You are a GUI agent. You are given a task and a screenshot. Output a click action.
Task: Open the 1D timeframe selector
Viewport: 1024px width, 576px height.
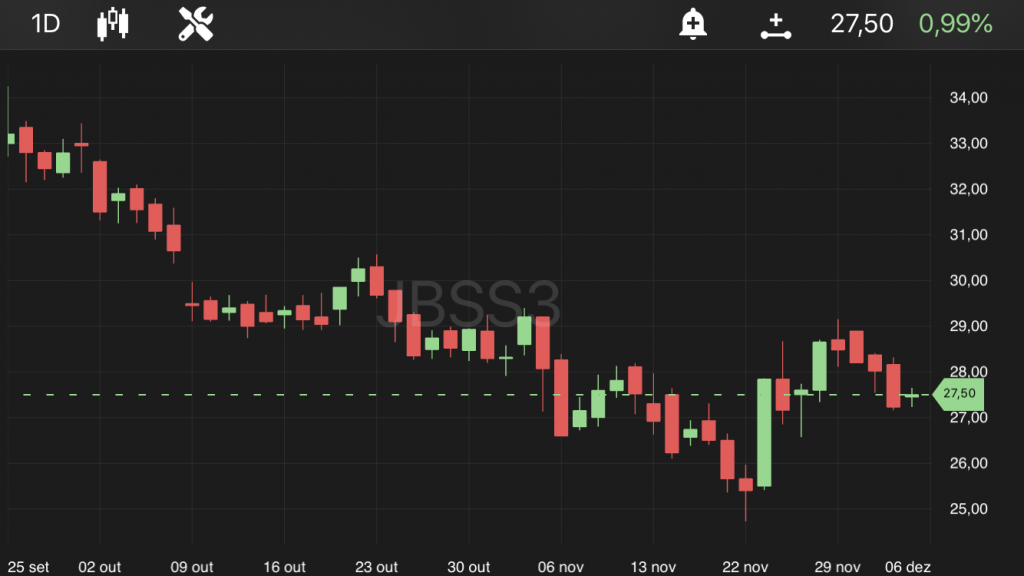pos(46,24)
